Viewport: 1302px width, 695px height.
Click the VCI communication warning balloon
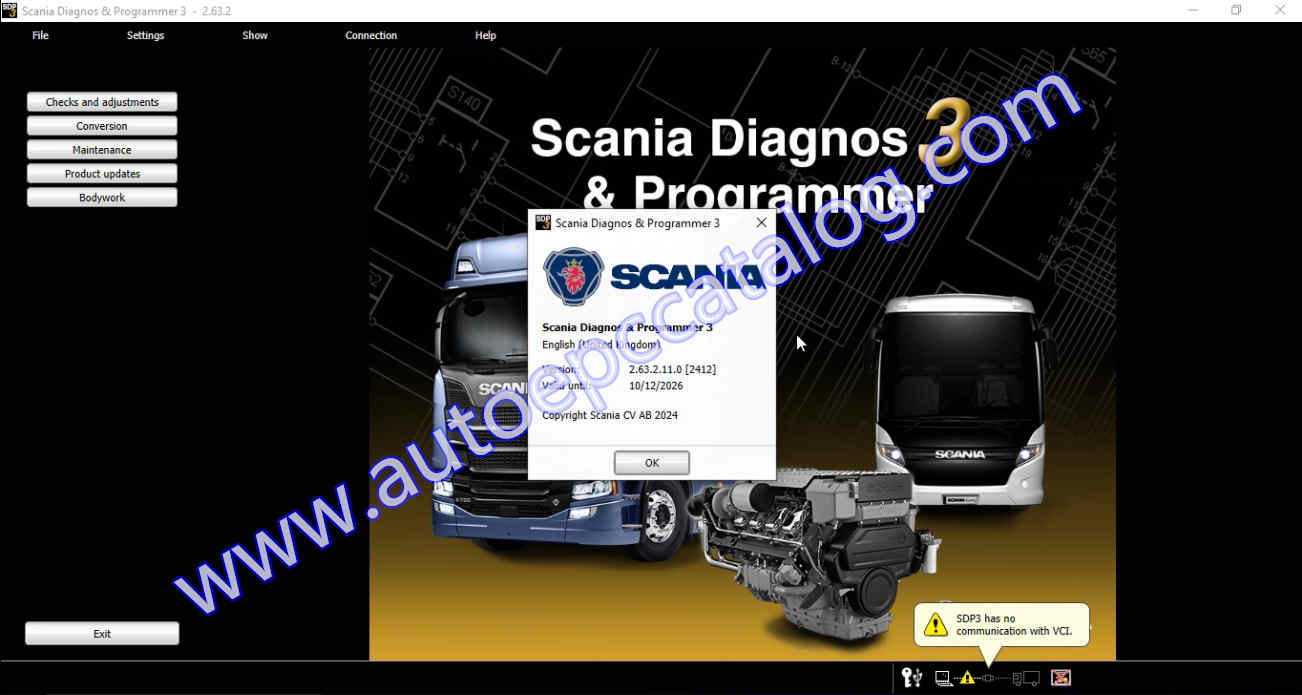[1001, 624]
